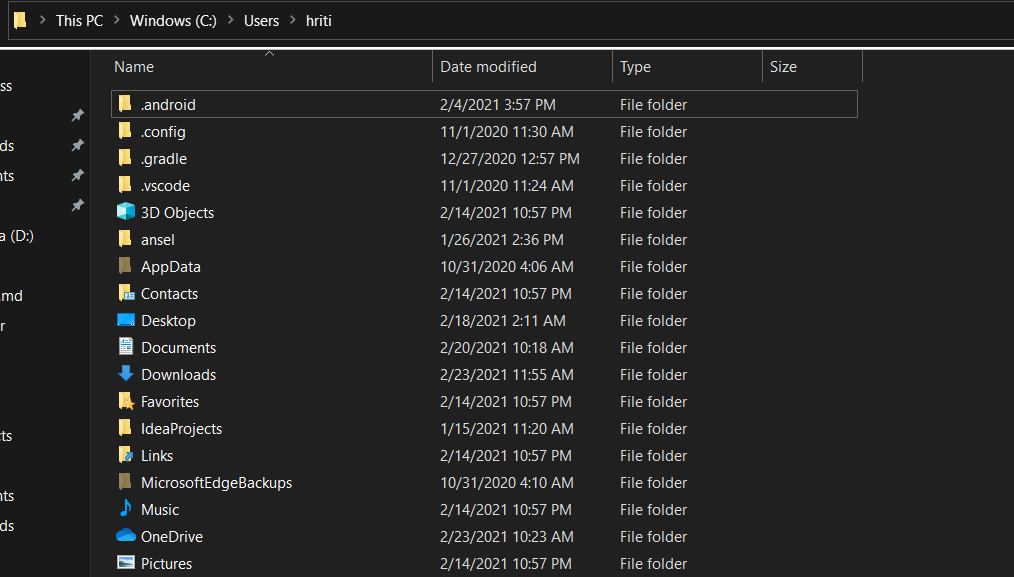This screenshot has width=1014, height=577.
Task: Click the Downloads arrow icon
Action: point(125,374)
